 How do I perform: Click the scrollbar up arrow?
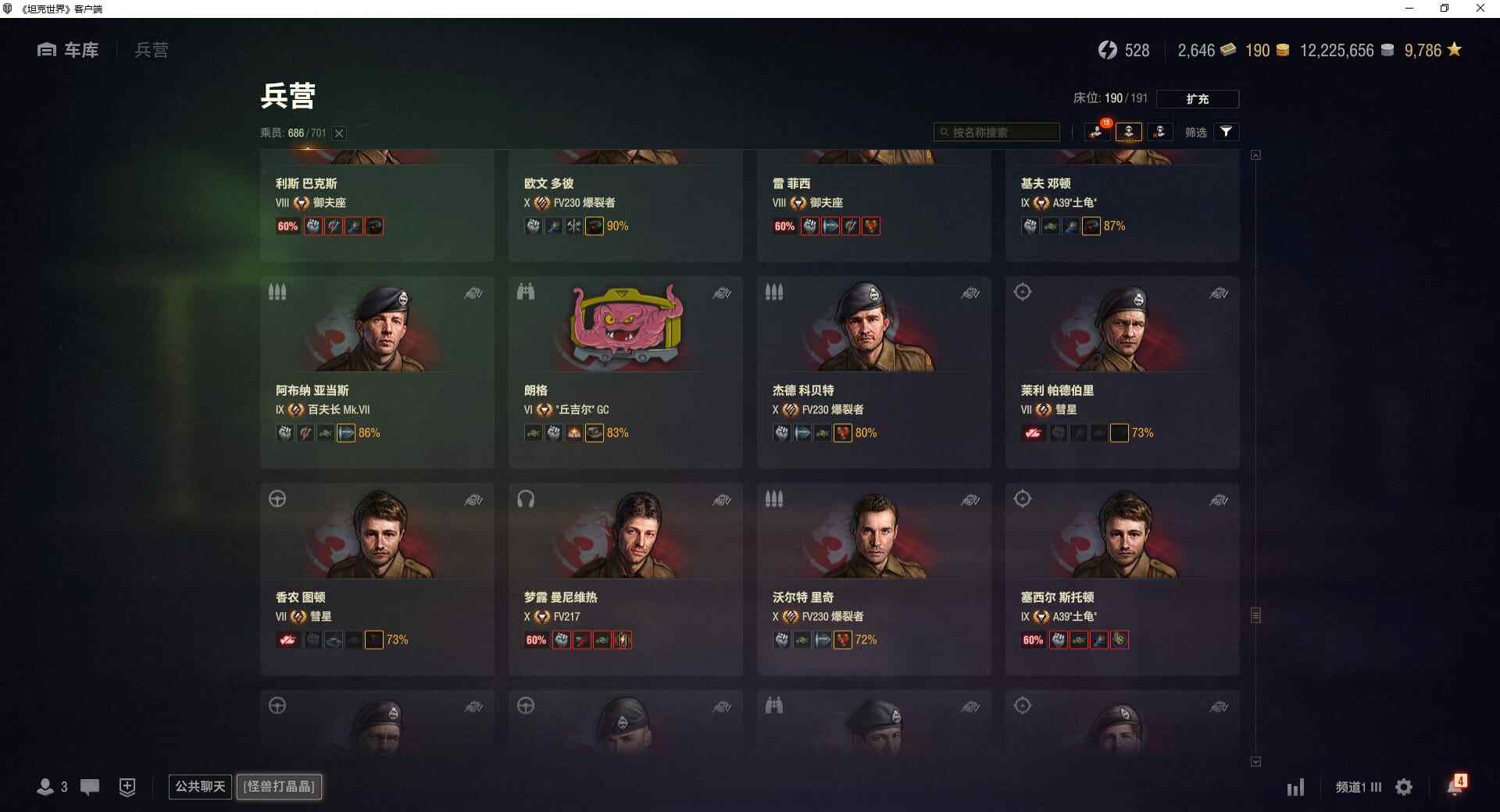pos(1255,155)
